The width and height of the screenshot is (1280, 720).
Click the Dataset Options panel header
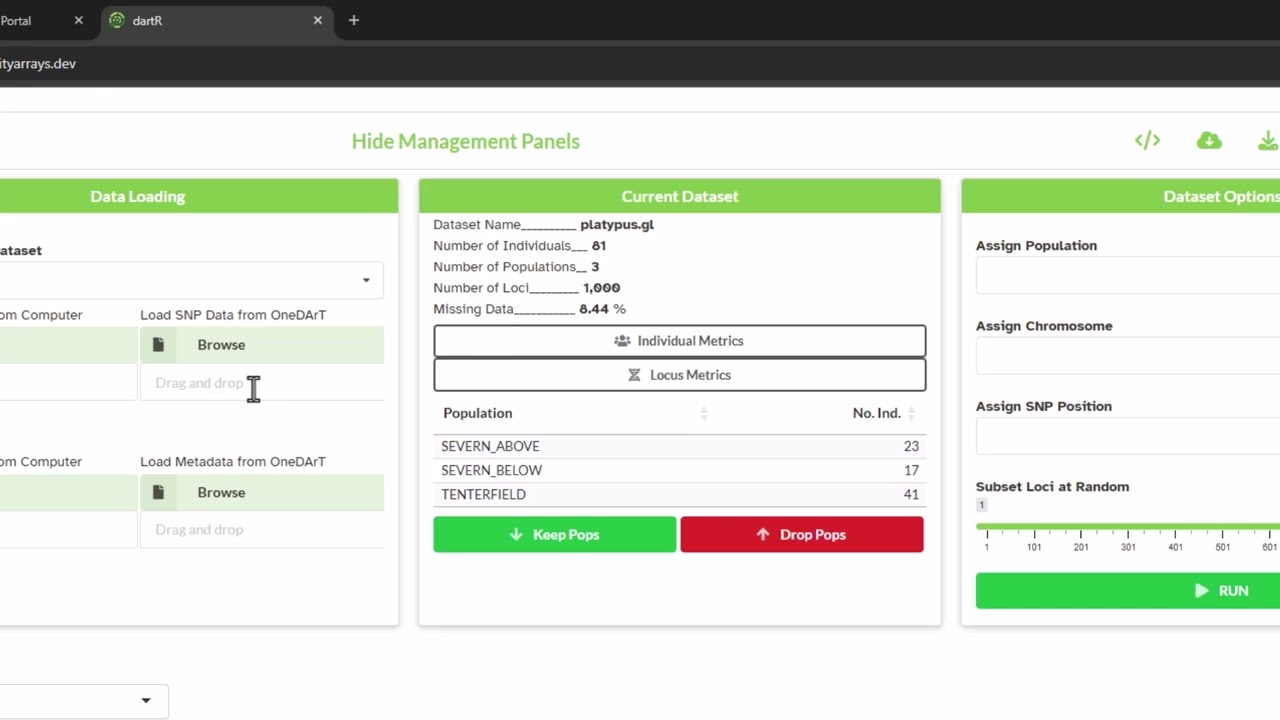tap(1121, 196)
